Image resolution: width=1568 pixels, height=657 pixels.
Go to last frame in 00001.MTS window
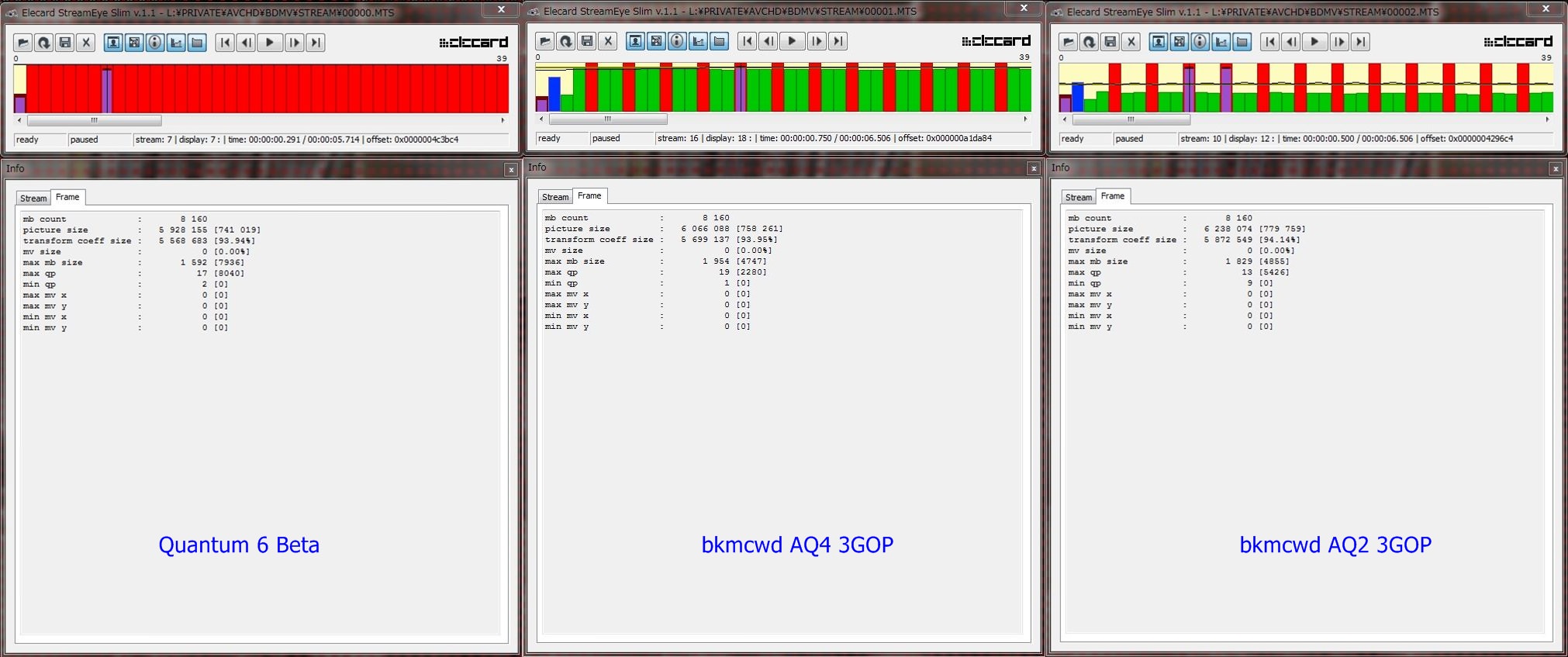tap(838, 41)
